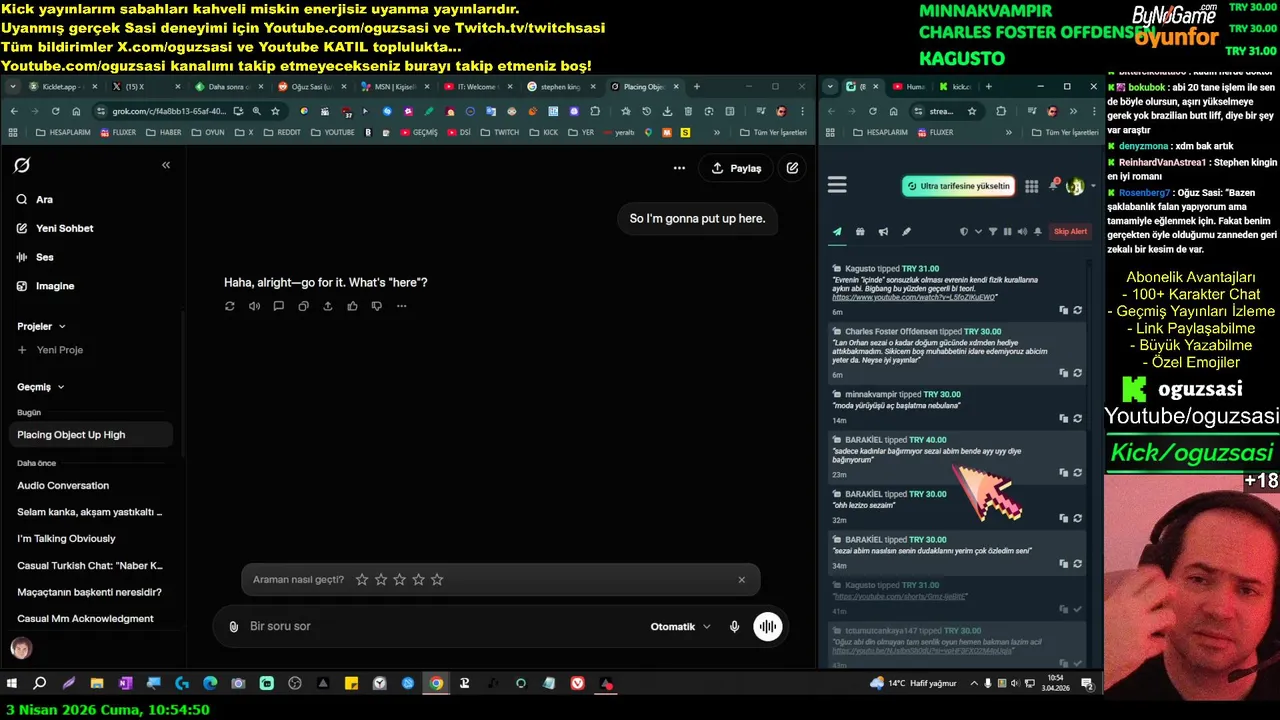Open the apps grid icon in alerts panel
This screenshot has height=720, width=1280.
click(x=1031, y=186)
